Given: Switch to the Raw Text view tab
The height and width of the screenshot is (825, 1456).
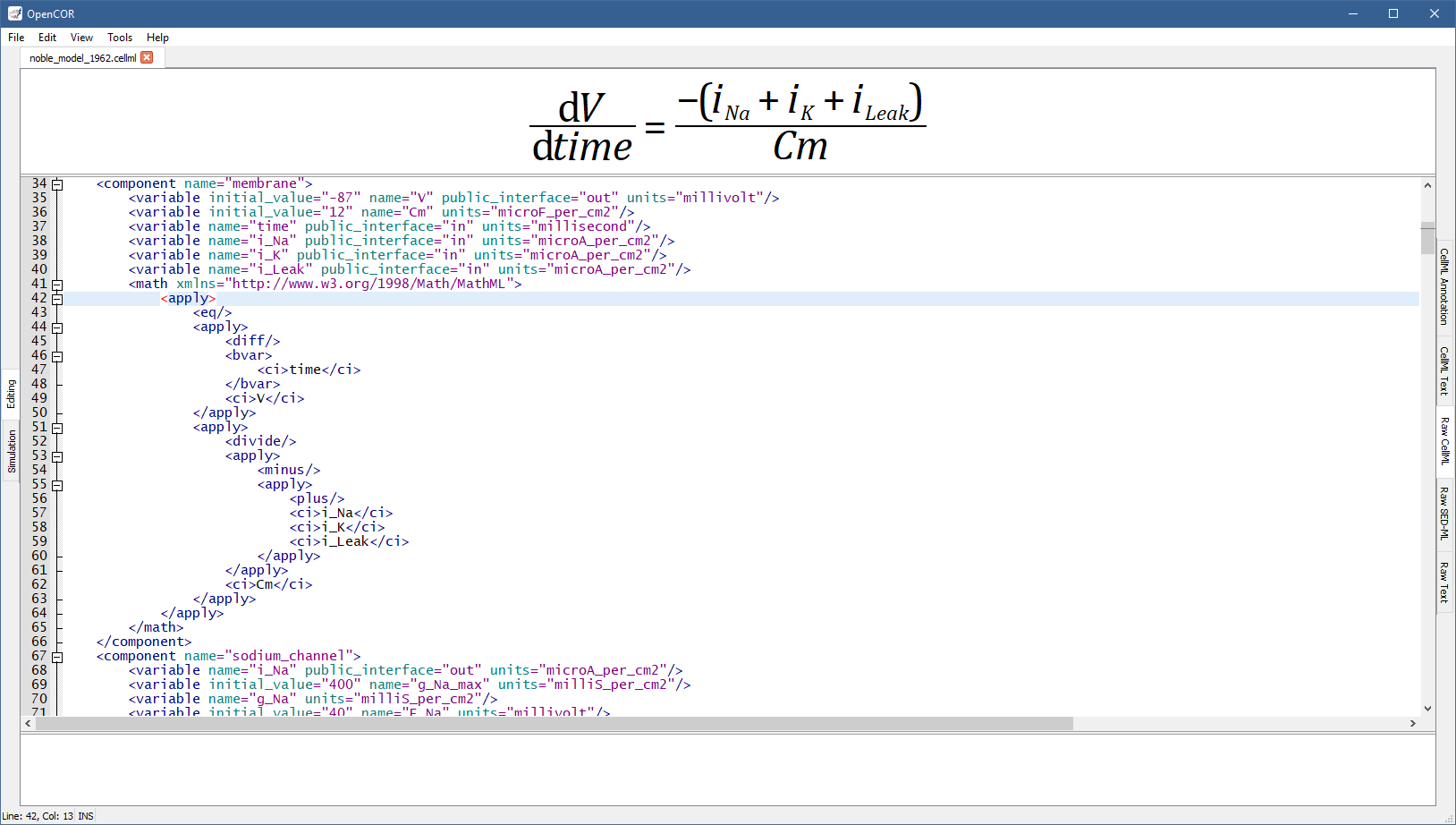Looking at the screenshot, I should [x=1443, y=583].
